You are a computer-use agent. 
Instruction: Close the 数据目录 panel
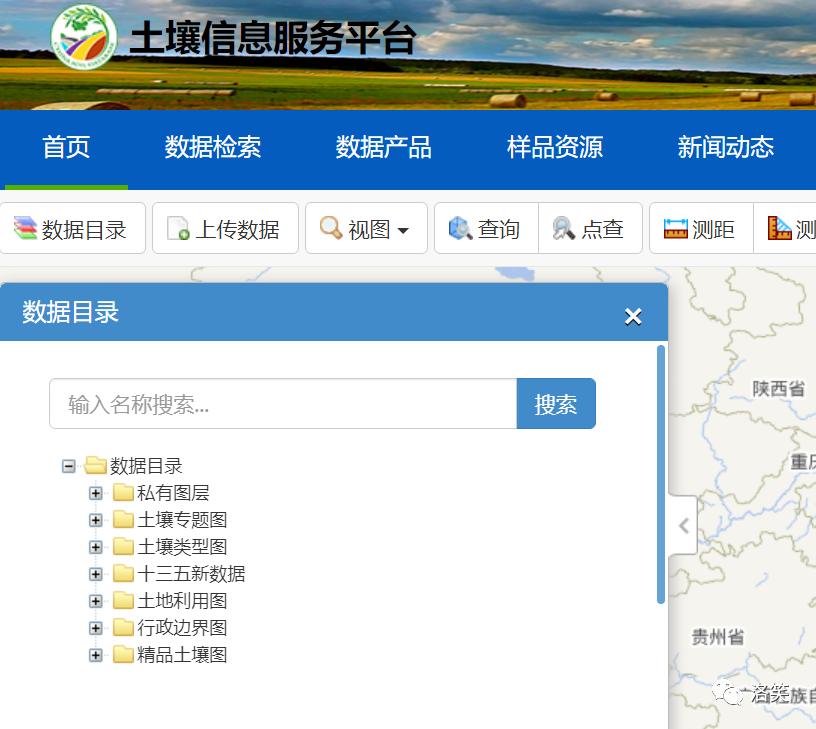click(x=633, y=316)
